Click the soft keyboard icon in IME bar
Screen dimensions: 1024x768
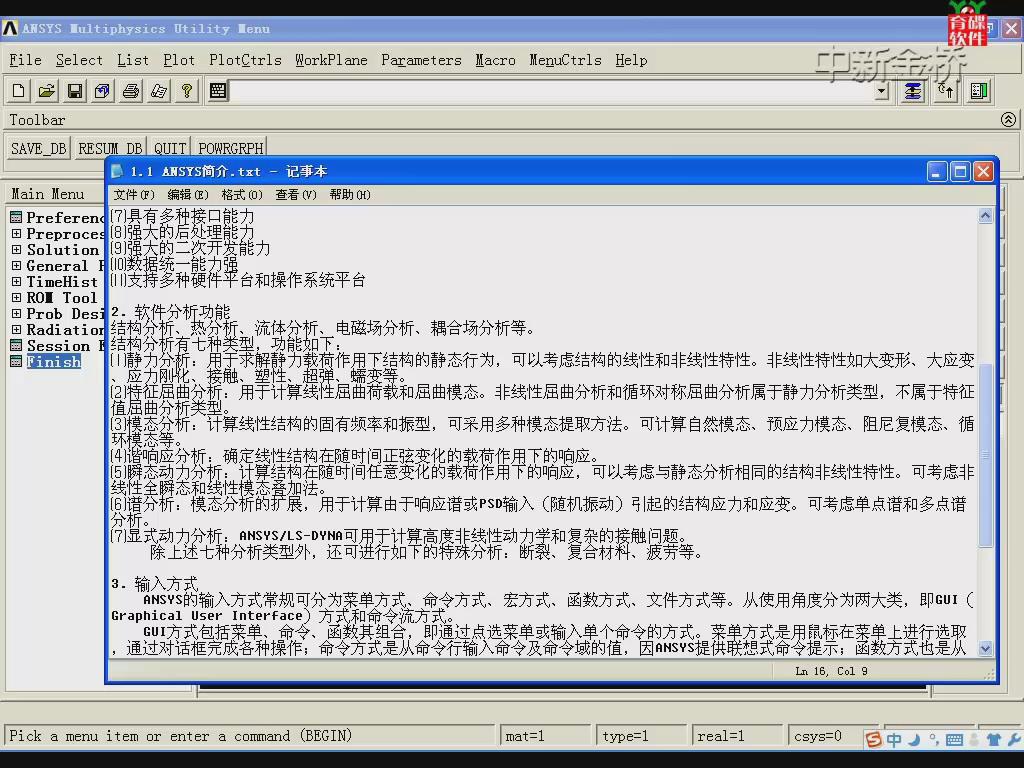954,739
